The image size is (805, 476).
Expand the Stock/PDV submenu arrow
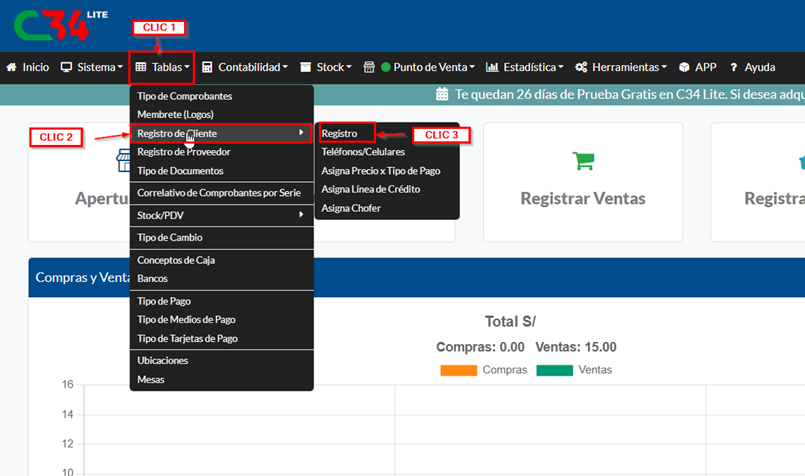pyautogui.click(x=301, y=215)
